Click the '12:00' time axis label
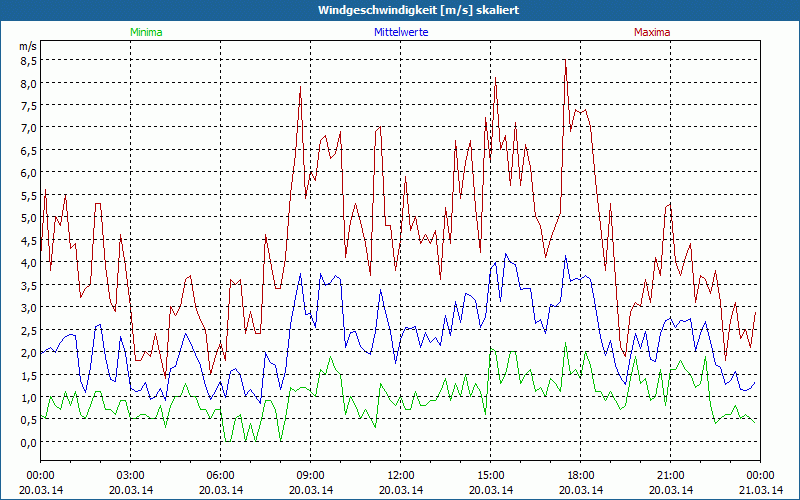800x500 pixels. [401, 476]
